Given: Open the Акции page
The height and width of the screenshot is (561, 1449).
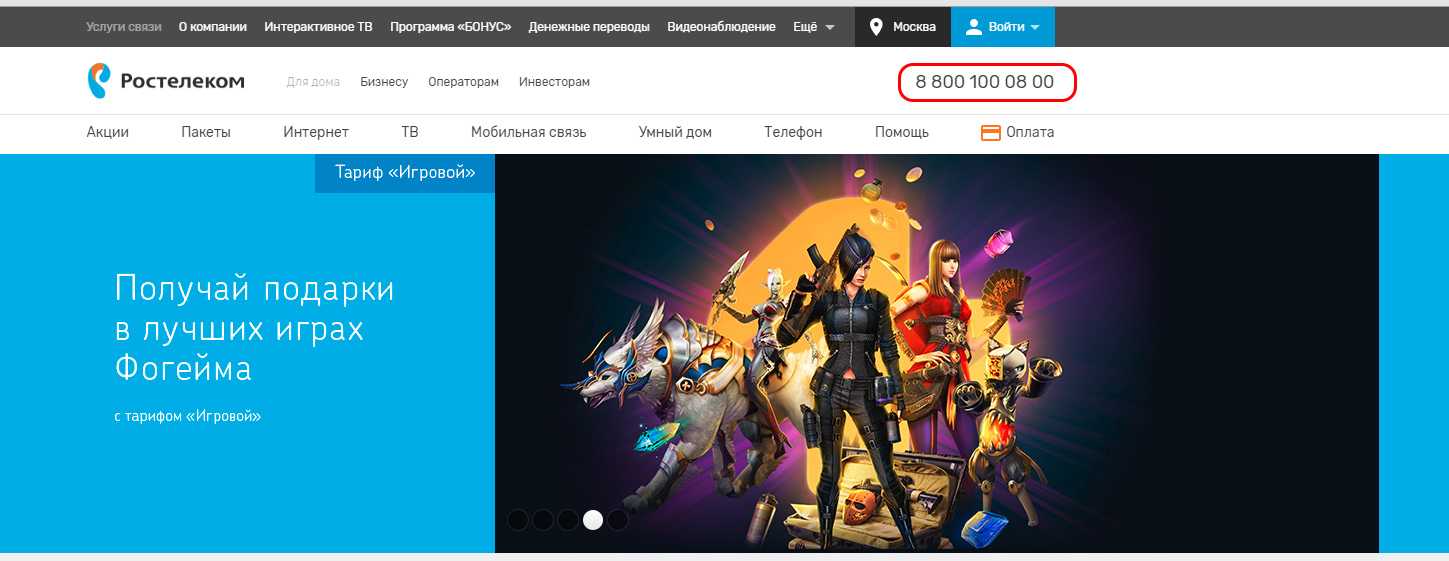Looking at the screenshot, I should 108,132.
